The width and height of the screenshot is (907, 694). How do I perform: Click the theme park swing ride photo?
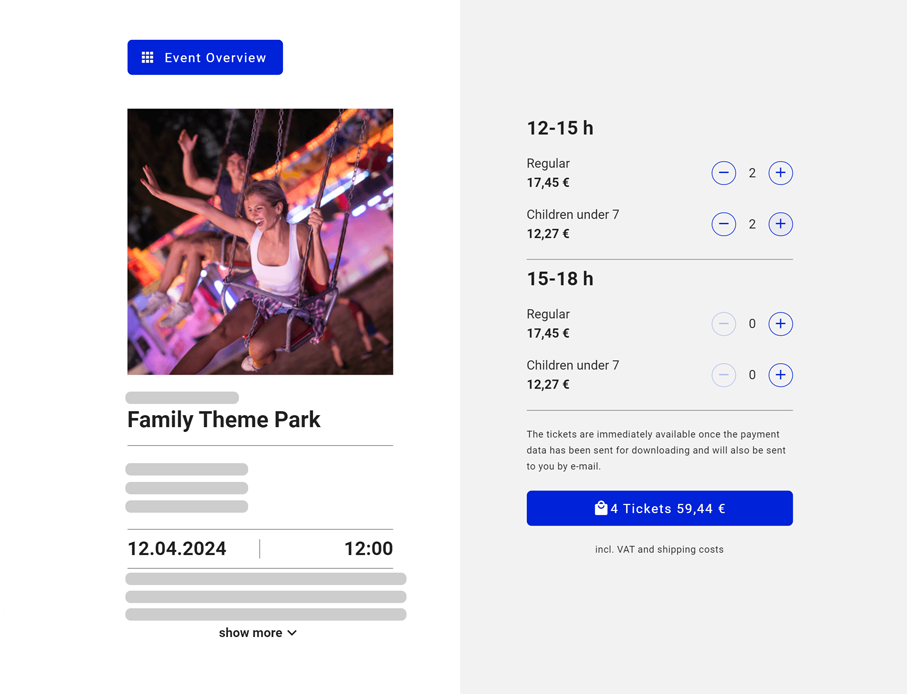[260, 241]
